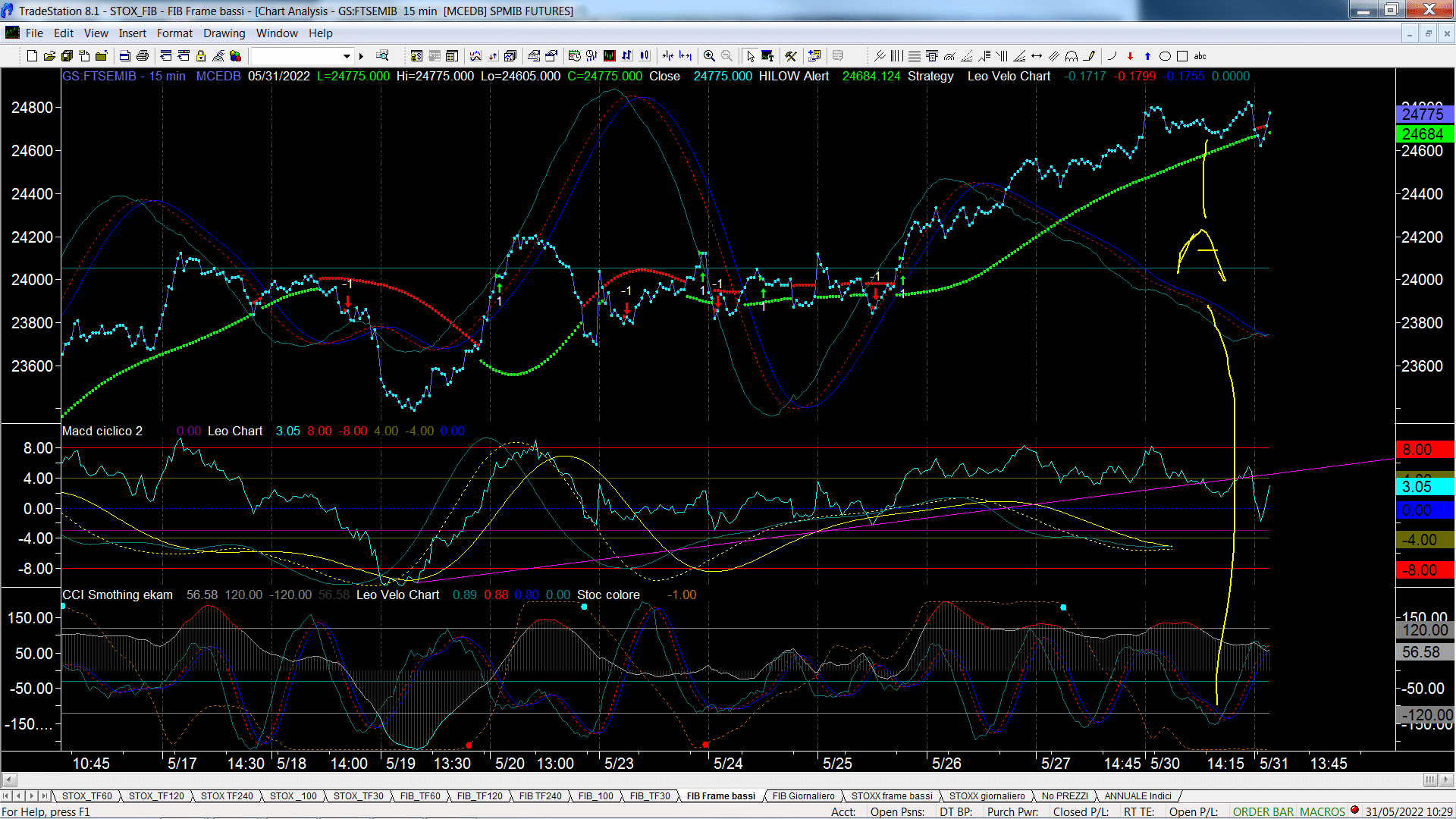Click the hammer and wrench tools icon

(791, 56)
